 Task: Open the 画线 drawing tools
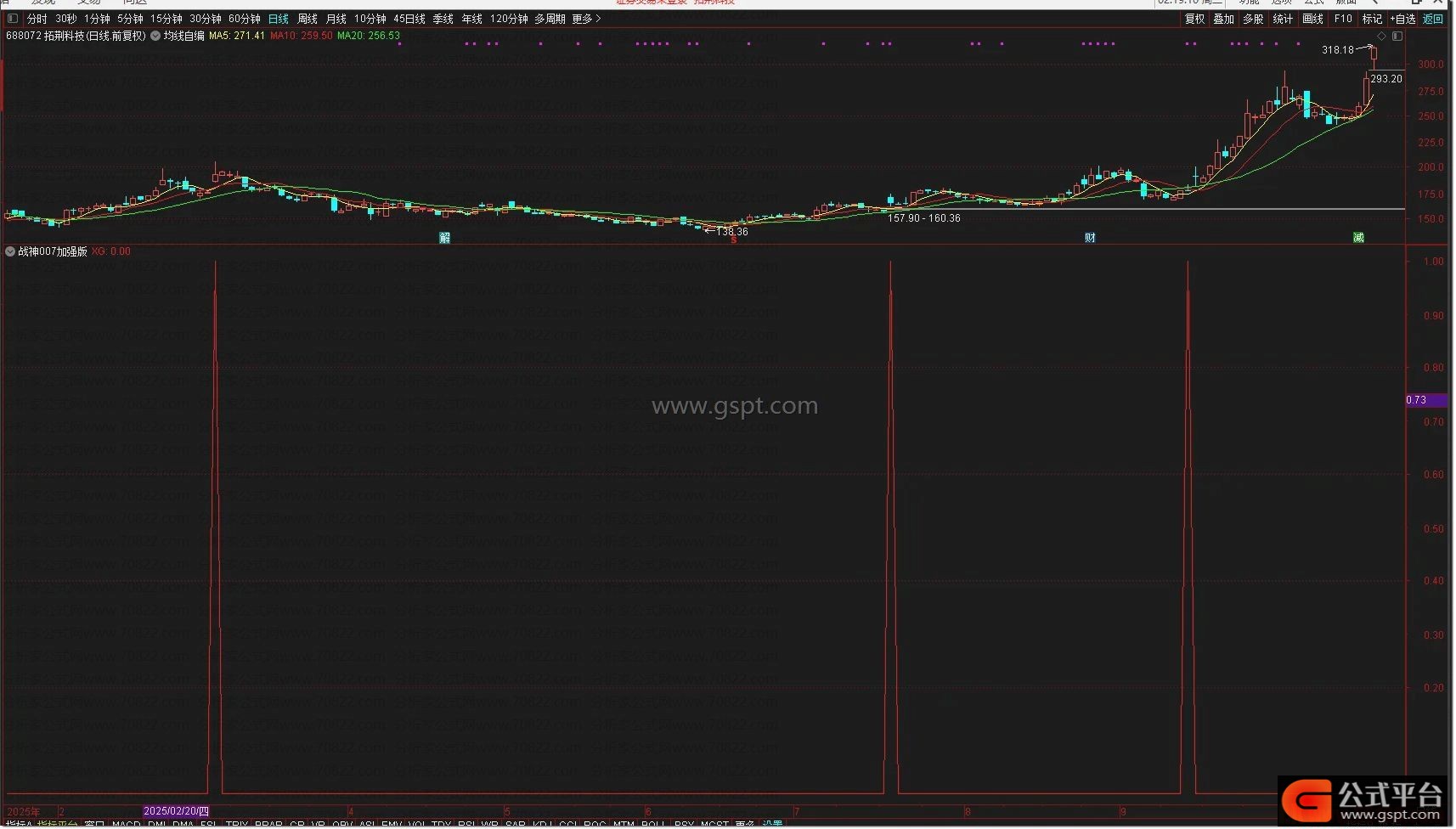click(x=1312, y=19)
